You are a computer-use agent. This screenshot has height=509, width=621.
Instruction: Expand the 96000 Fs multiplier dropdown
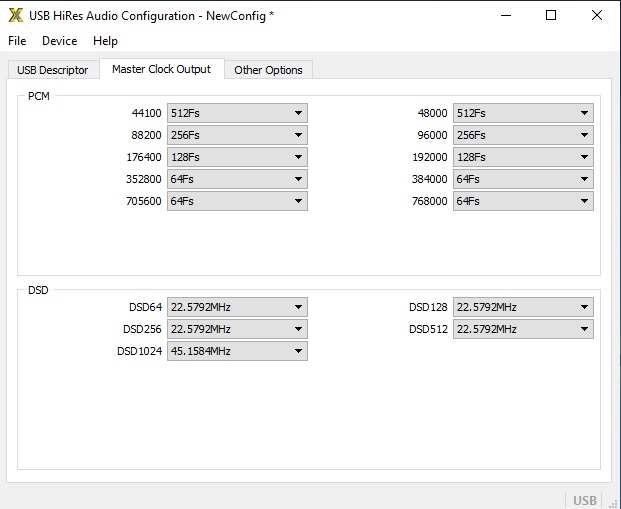523,135
